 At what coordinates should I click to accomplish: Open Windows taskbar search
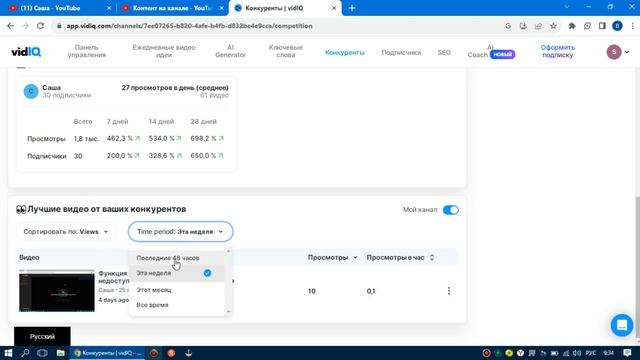point(25,353)
